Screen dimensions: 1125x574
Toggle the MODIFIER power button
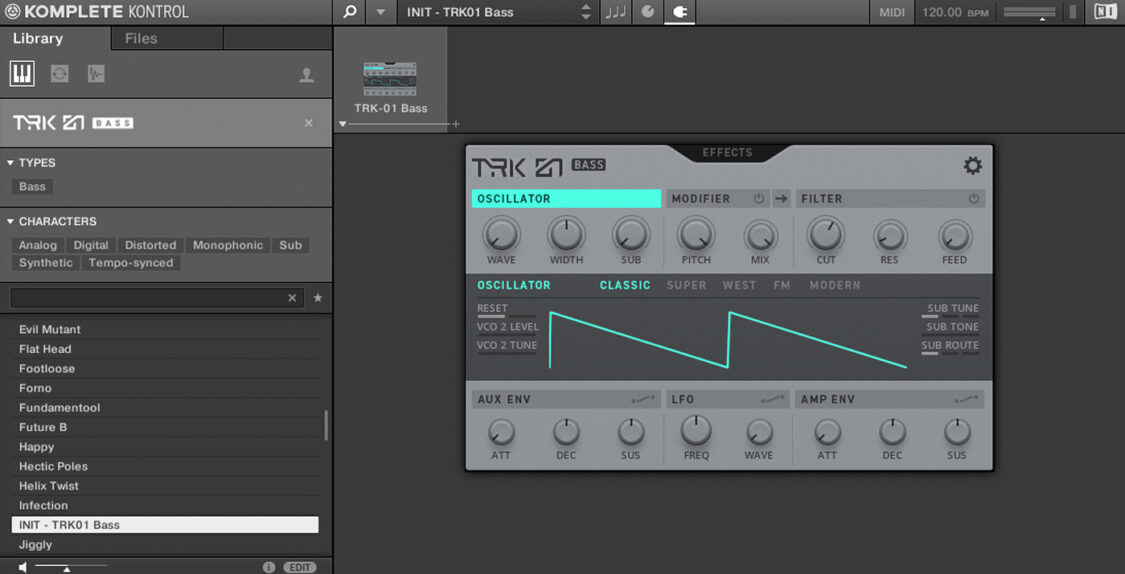759,199
